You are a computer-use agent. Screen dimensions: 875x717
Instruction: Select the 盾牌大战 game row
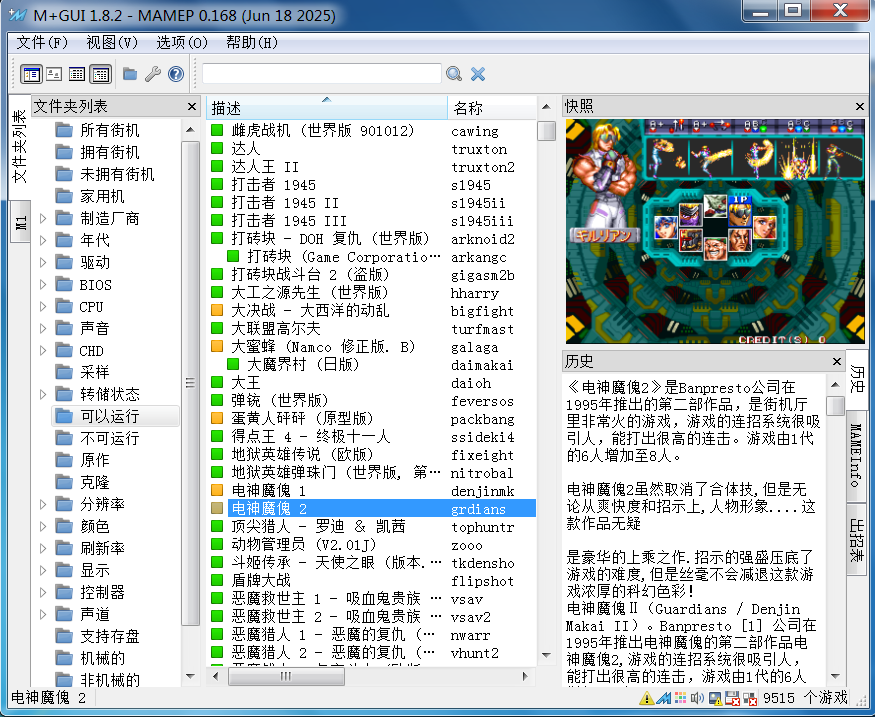[371, 581]
